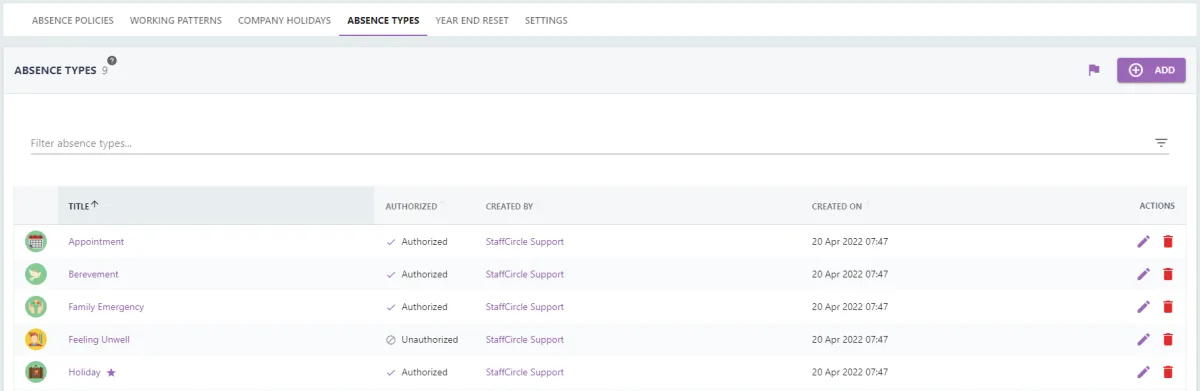Click the Appointment calendar icon
Screen dimensions: 1200x391
tap(36, 241)
